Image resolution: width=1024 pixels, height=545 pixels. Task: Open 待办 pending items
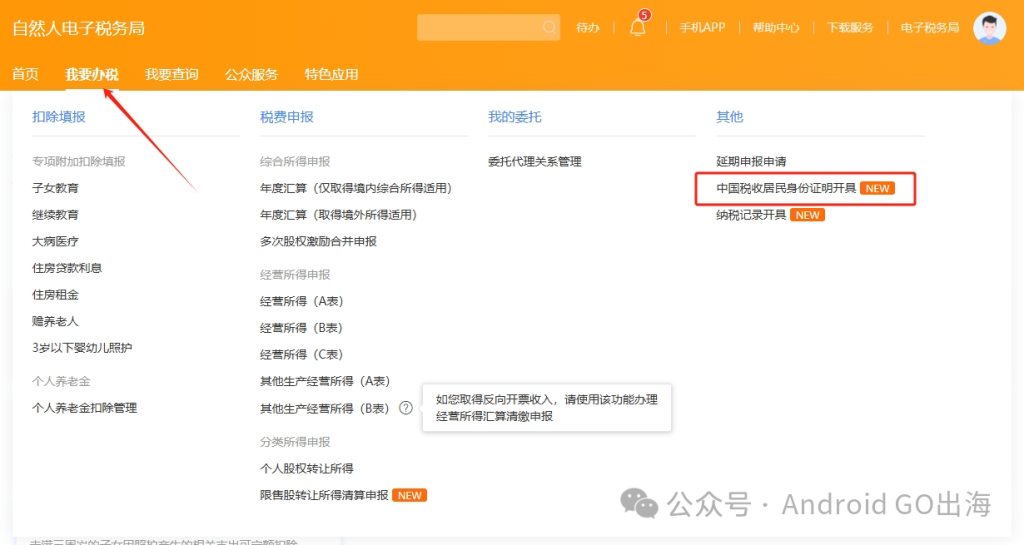[588, 27]
